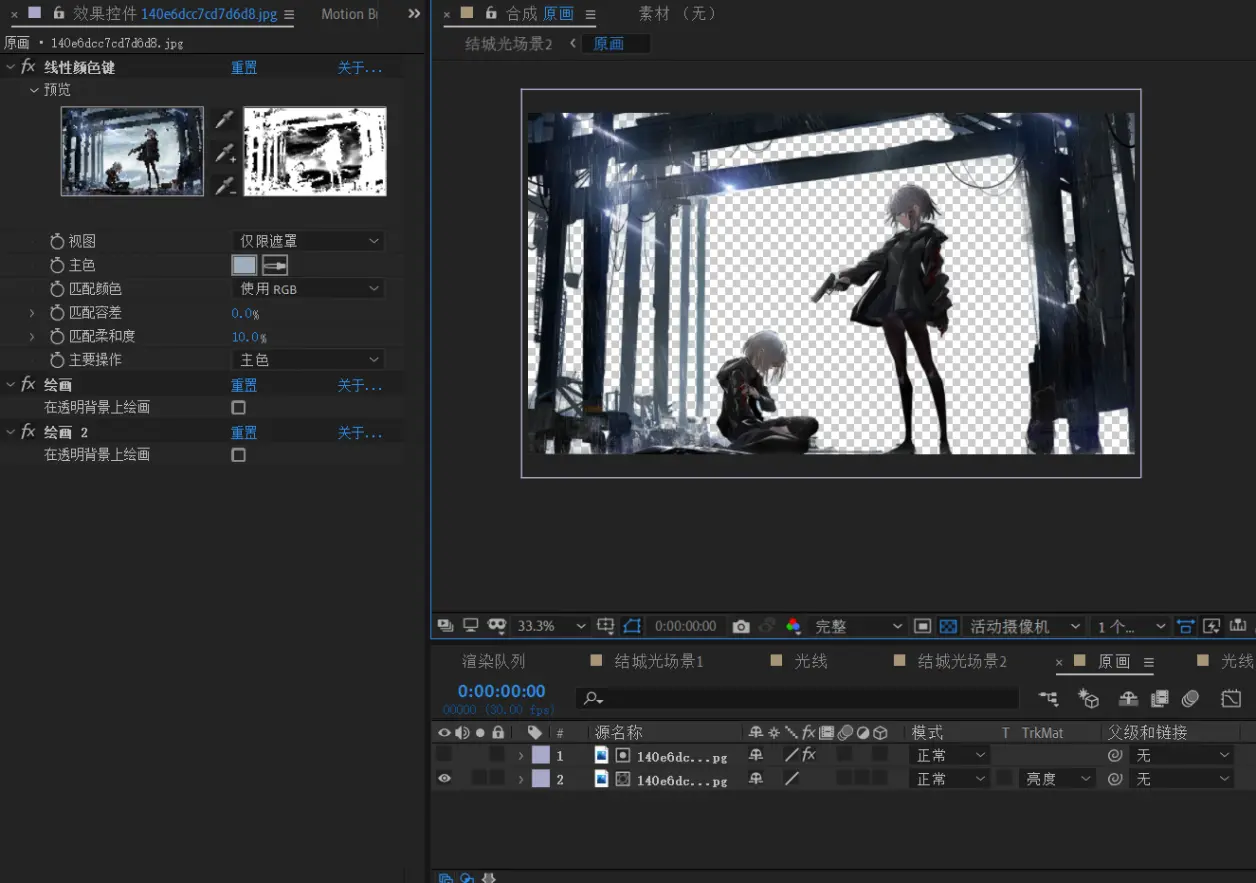The width and height of the screenshot is (1256, 883).
Task: Toggle region of interest button
Action: [923, 626]
